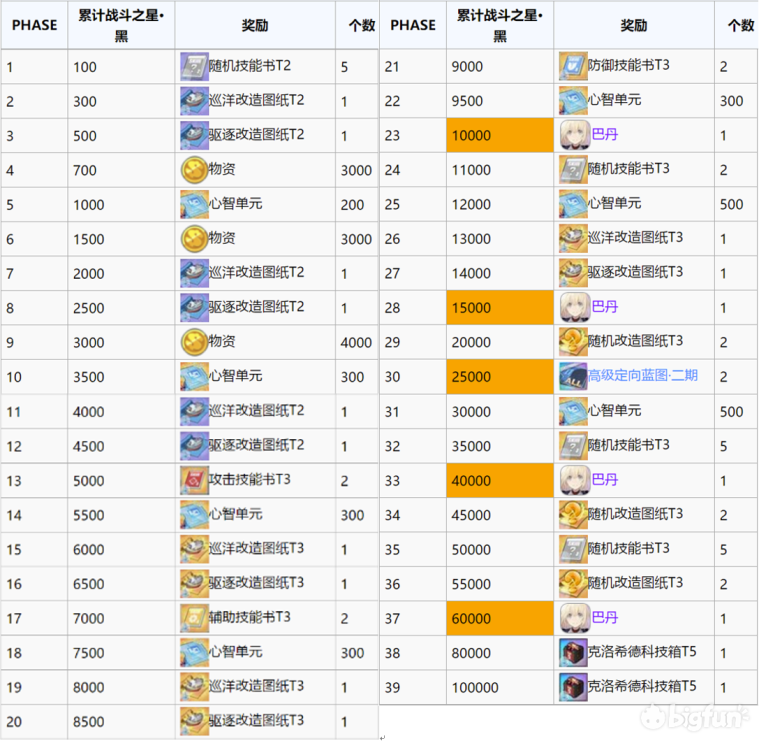The image size is (759, 741).
Task: Click the 辅助技能书T3 reward text
Action: [x=249, y=617]
